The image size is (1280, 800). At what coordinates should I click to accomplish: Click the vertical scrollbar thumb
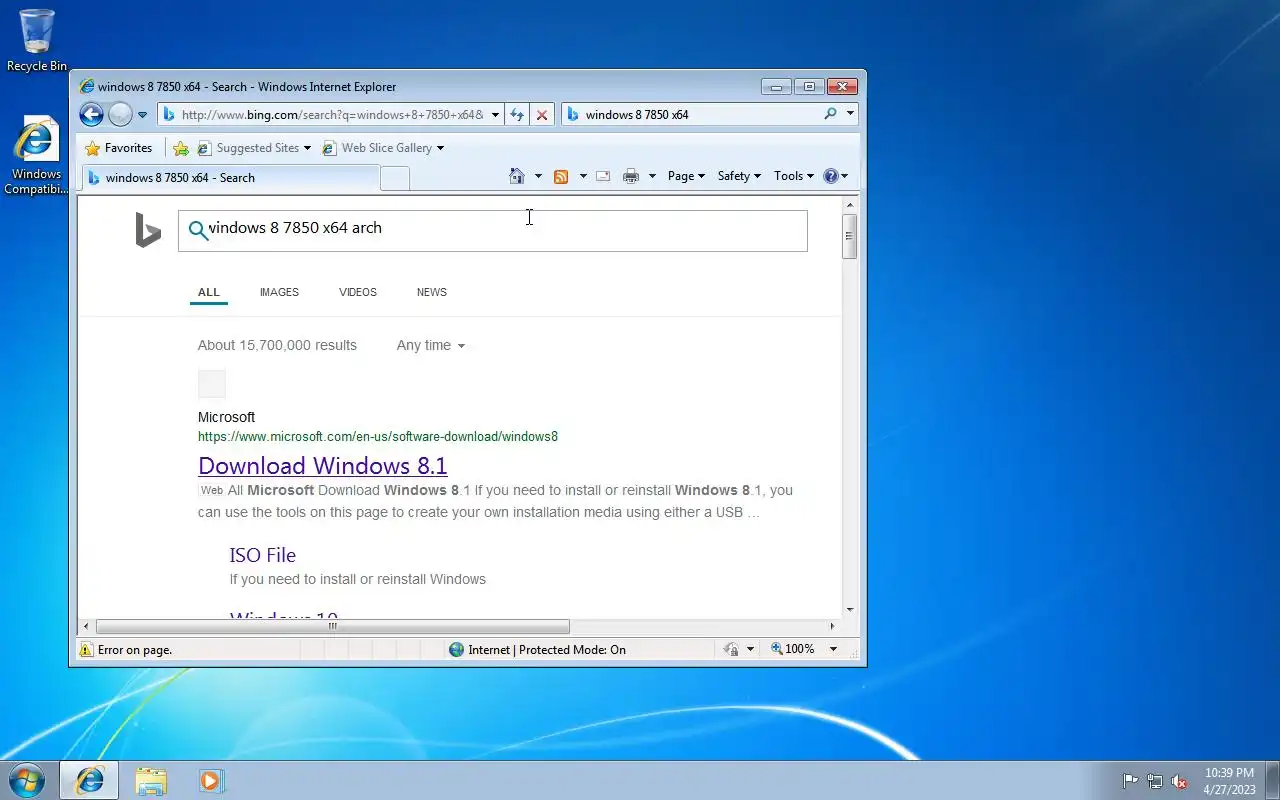(x=849, y=237)
